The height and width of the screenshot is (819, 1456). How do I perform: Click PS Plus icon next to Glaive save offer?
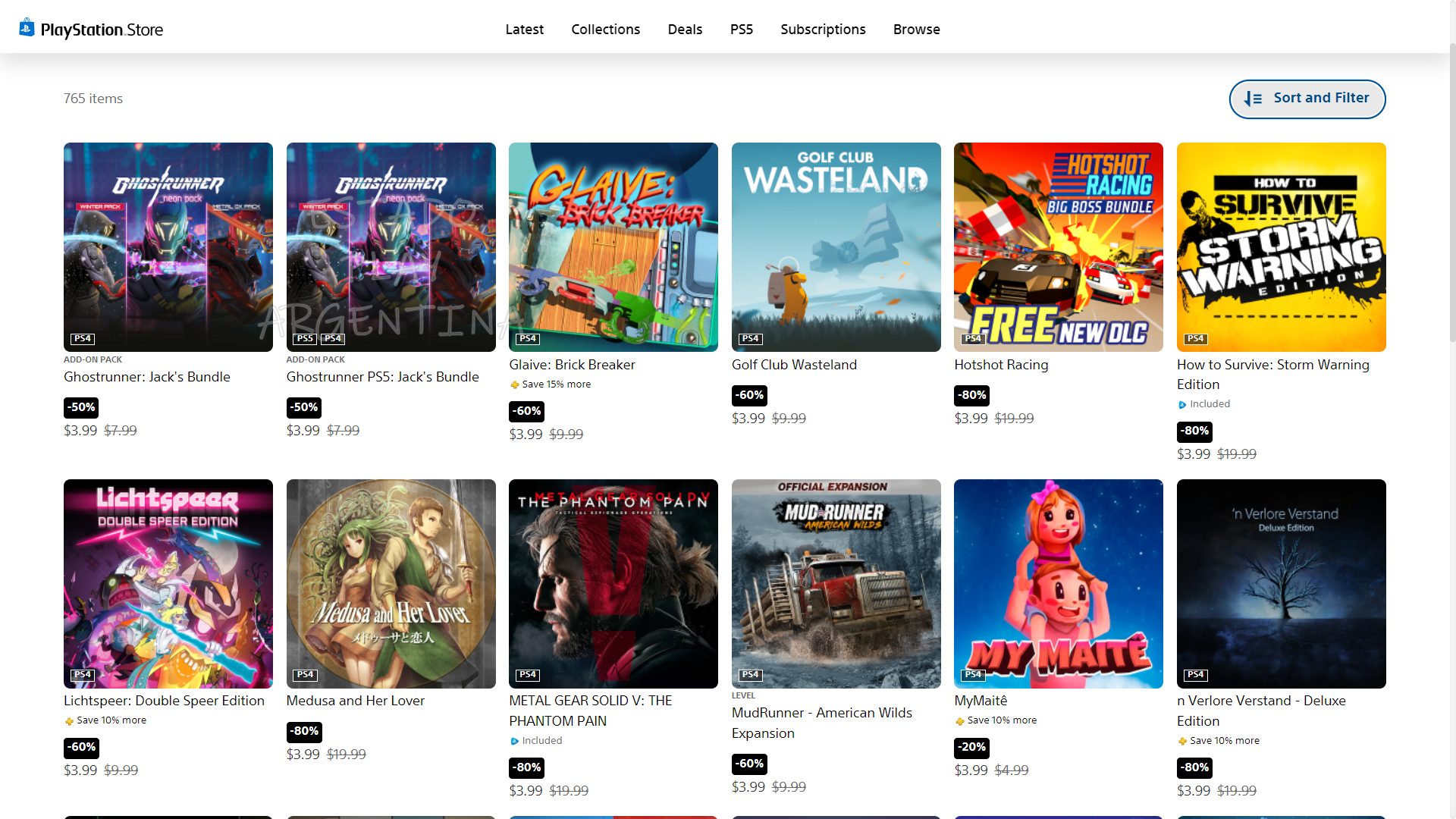pos(515,384)
